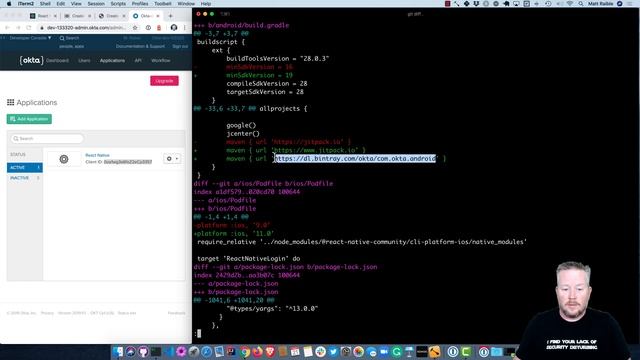Open the gear dropdown for React Native app
Screen dimensions: 640x360
[x=172, y=159]
